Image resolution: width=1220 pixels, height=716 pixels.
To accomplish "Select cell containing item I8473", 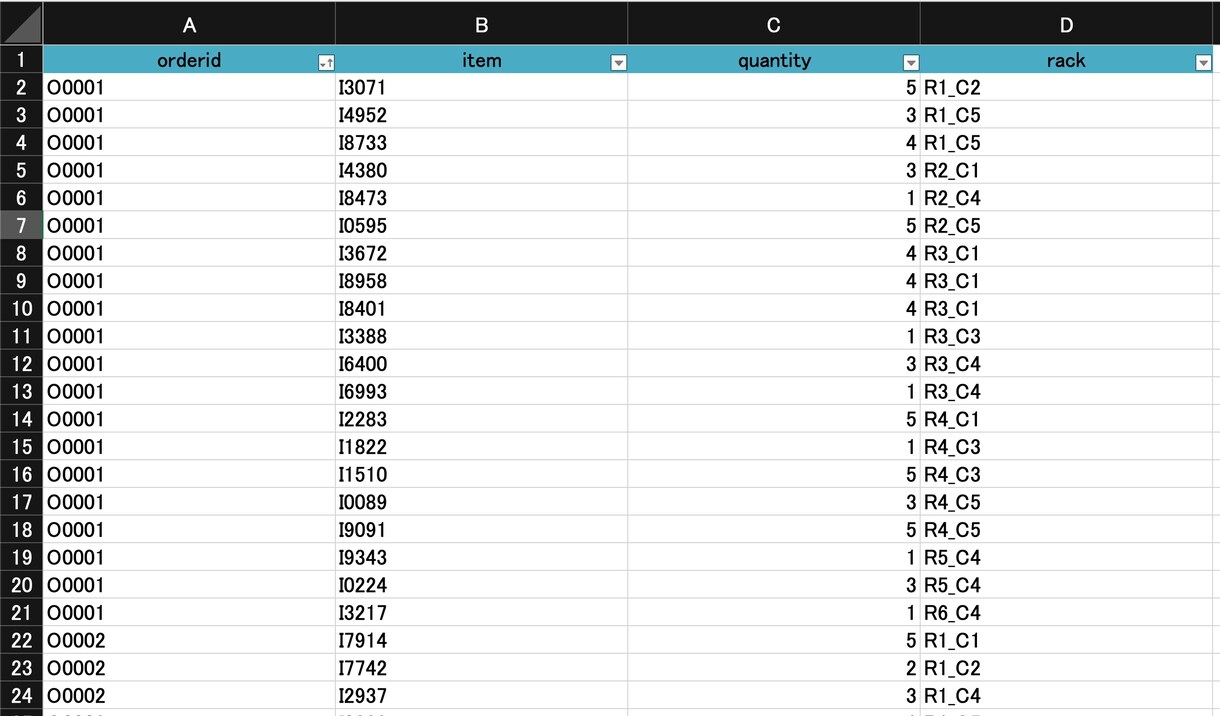I will pyautogui.click(x=481, y=198).
